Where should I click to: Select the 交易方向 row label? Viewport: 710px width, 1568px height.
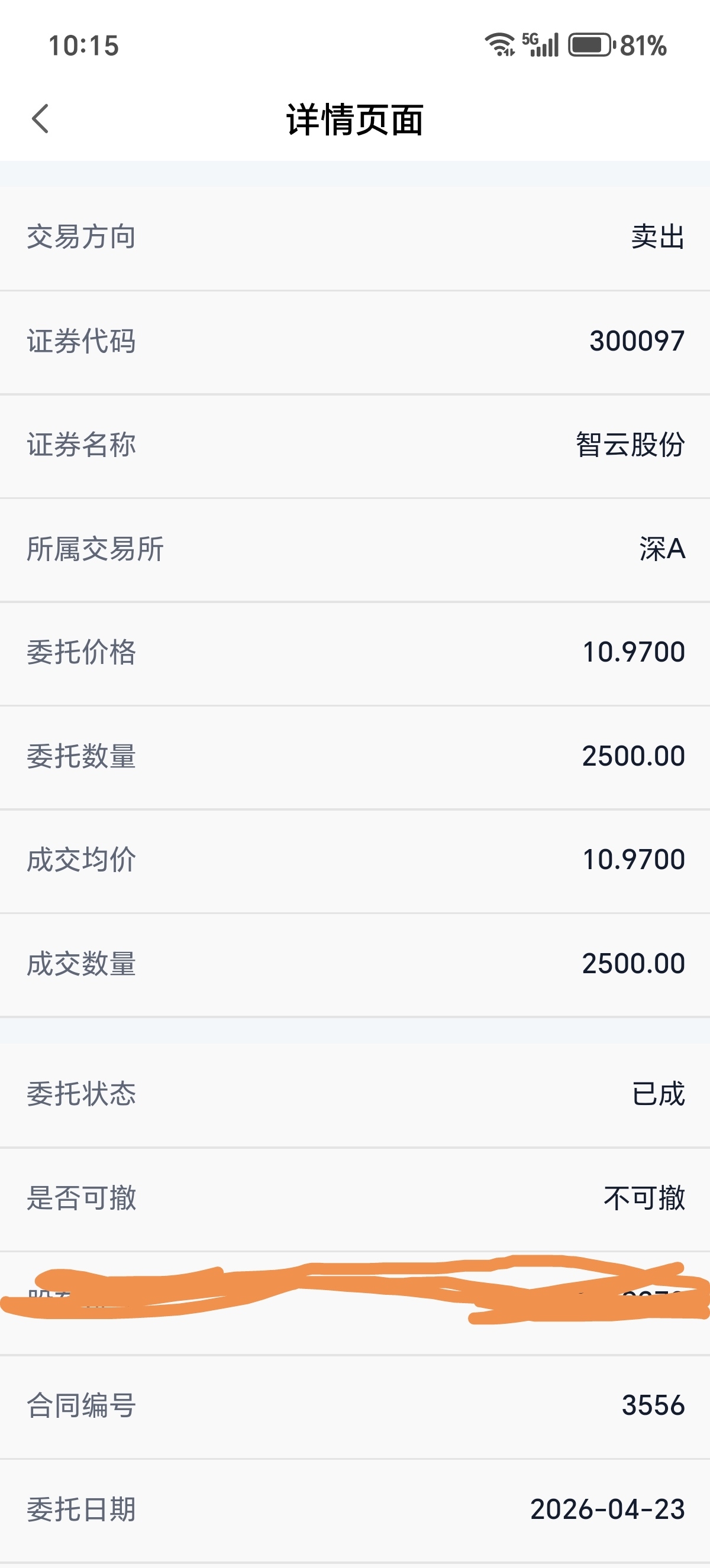[81, 237]
